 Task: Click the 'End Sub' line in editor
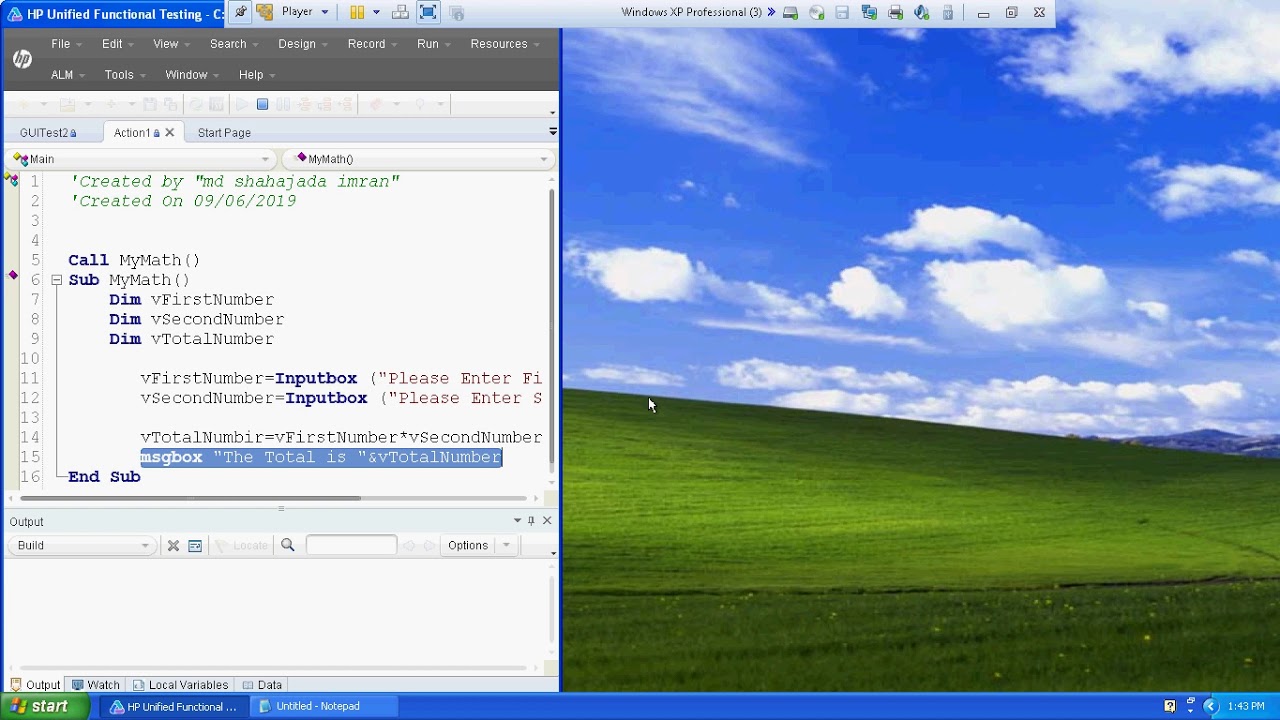point(104,477)
